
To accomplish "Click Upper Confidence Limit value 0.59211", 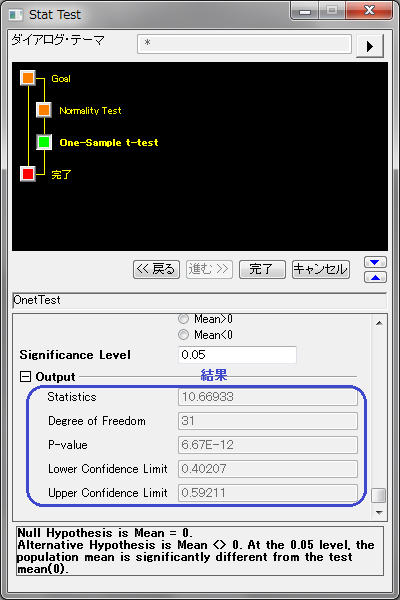I will click(x=268, y=493).
